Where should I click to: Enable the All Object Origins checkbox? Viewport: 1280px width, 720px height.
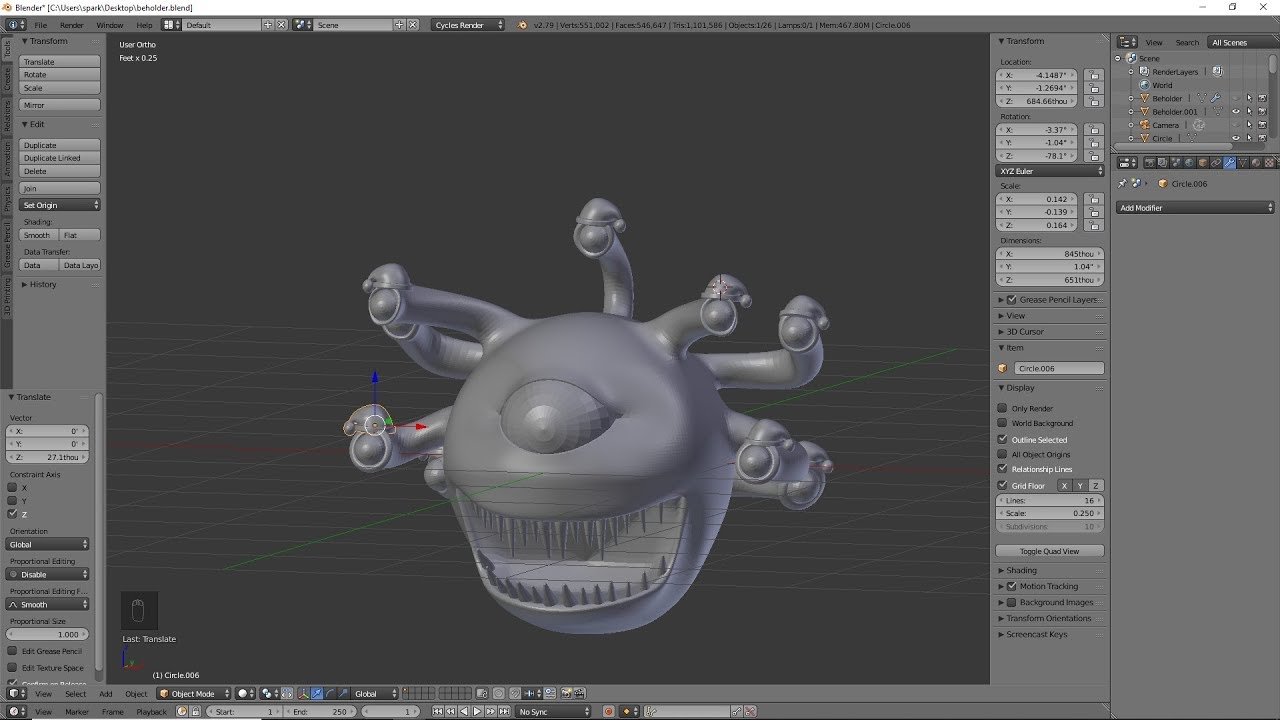tap(1002, 454)
